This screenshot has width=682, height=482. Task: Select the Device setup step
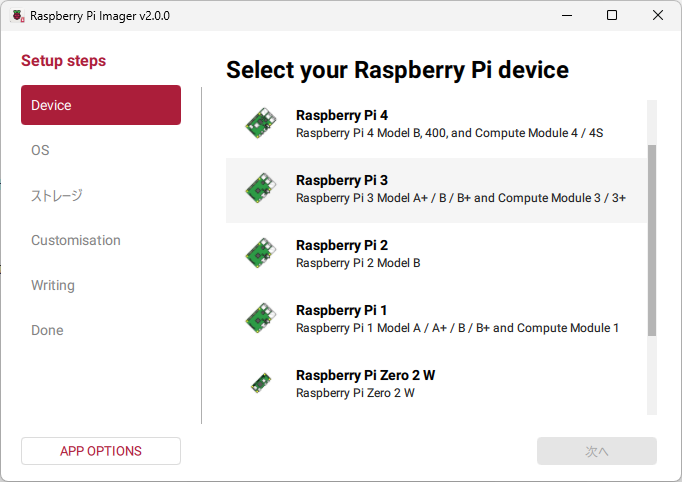[x=100, y=105]
